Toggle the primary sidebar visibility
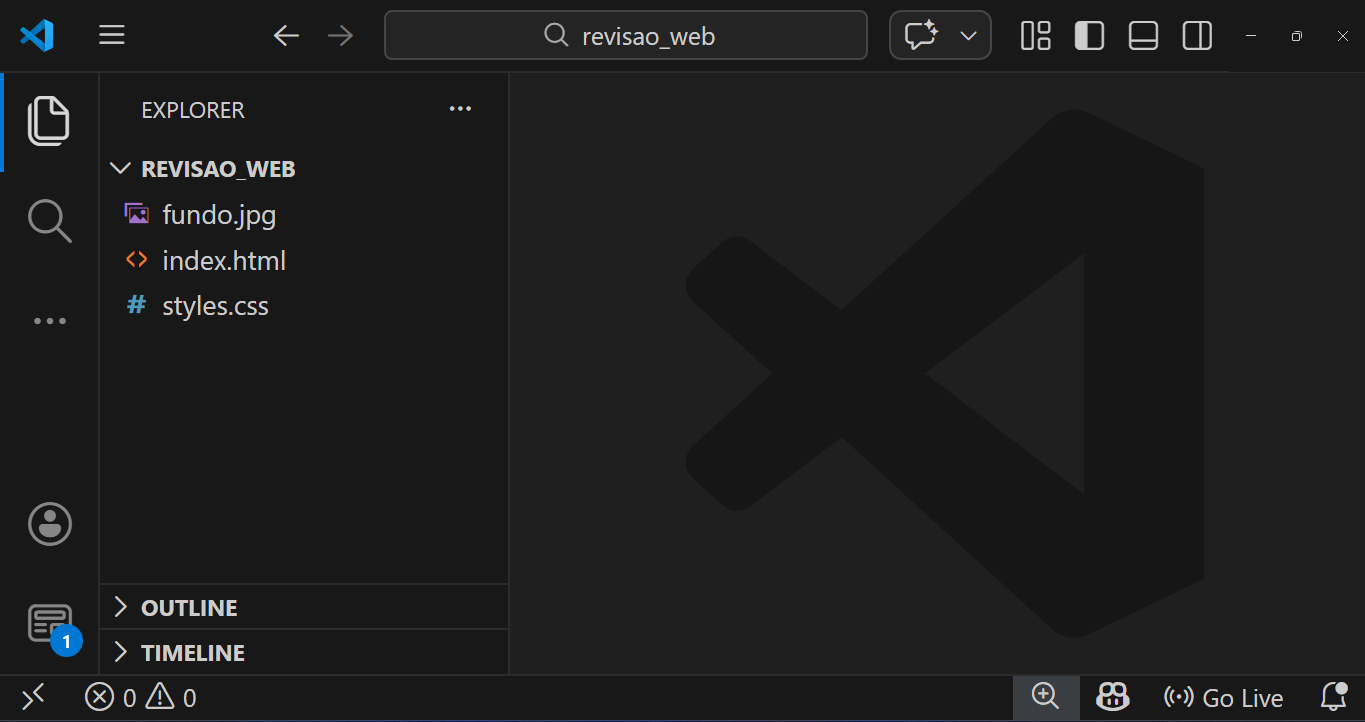The image size is (1365, 722). [x=1089, y=35]
